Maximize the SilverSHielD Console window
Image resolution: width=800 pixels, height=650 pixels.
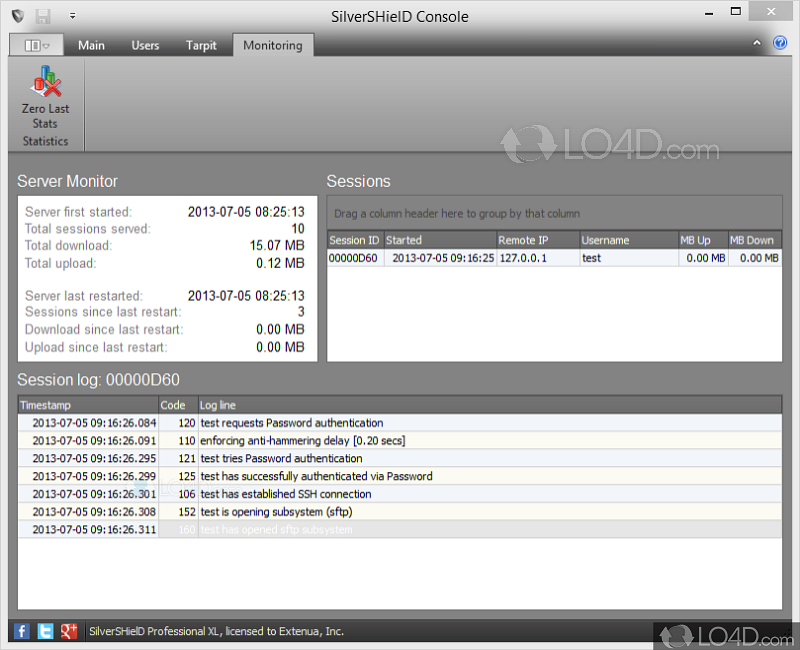tap(735, 12)
